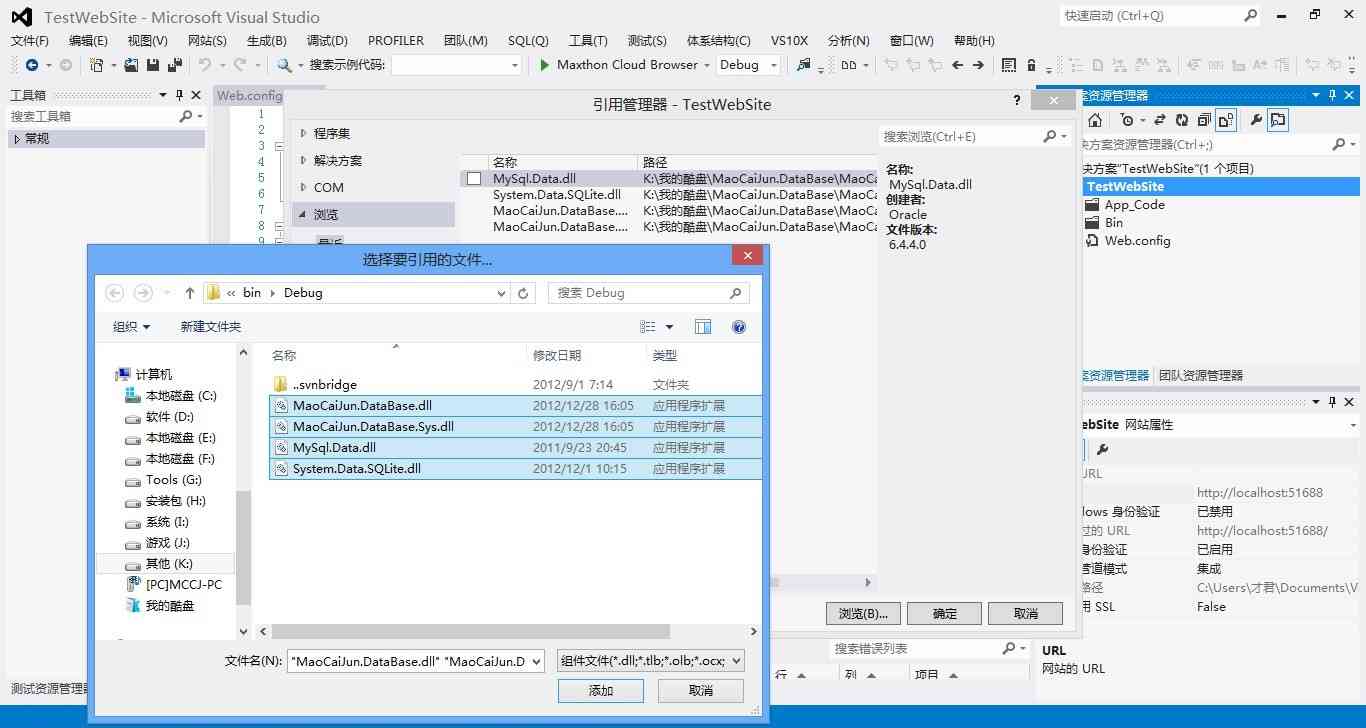Expand the 解决方案 category in Reference Manager

(304, 160)
